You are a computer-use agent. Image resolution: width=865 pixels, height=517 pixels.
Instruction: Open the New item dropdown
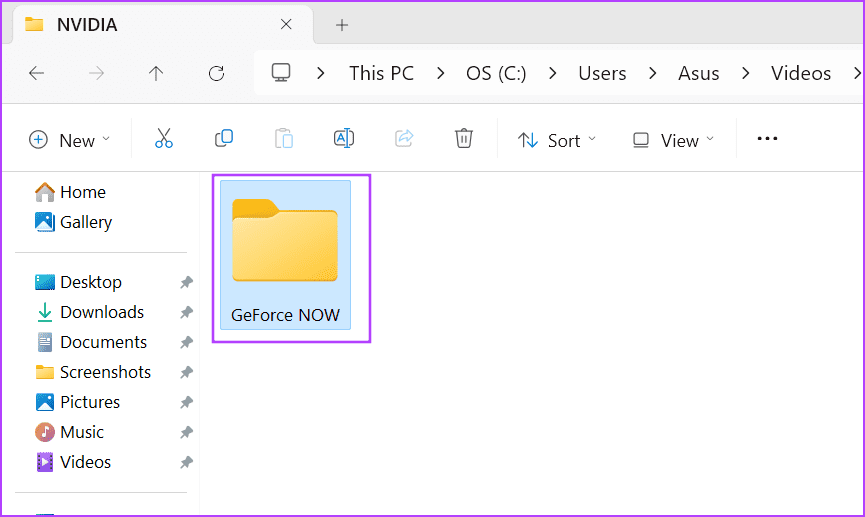click(x=70, y=140)
